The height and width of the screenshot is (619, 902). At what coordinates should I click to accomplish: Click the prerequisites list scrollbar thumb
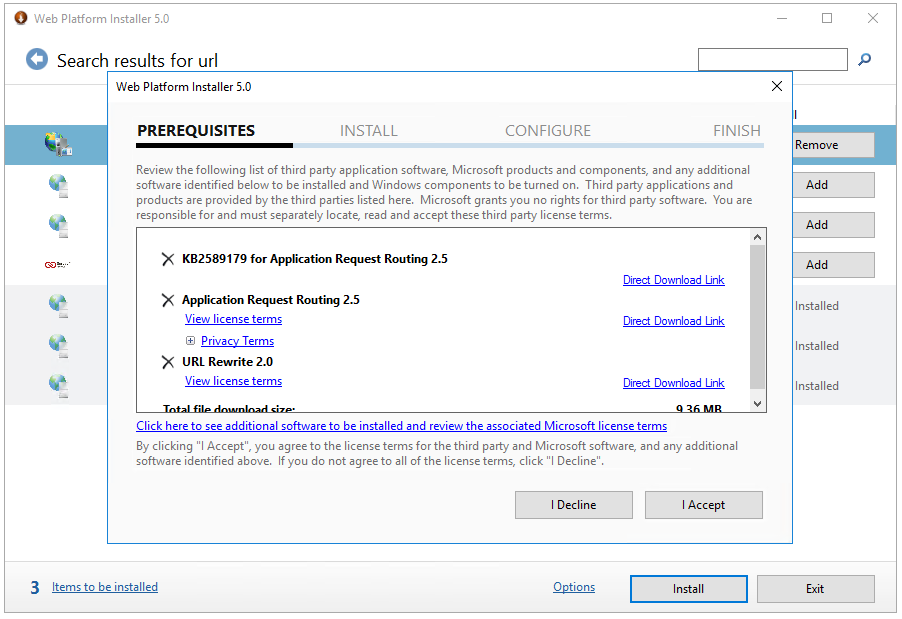(758, 317)
